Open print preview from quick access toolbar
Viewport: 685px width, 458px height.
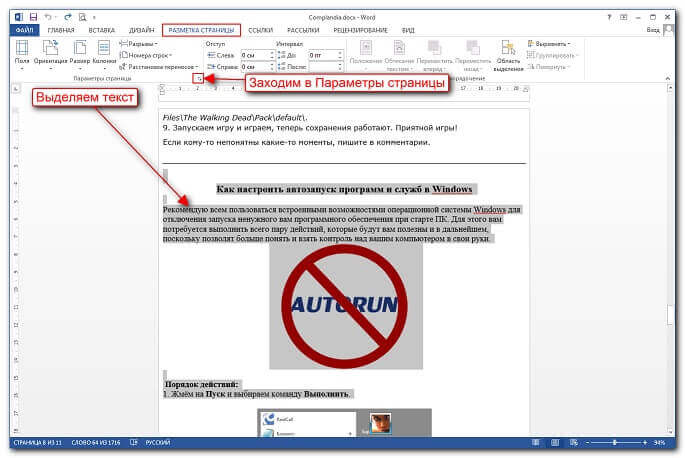[x=83, y=17]
